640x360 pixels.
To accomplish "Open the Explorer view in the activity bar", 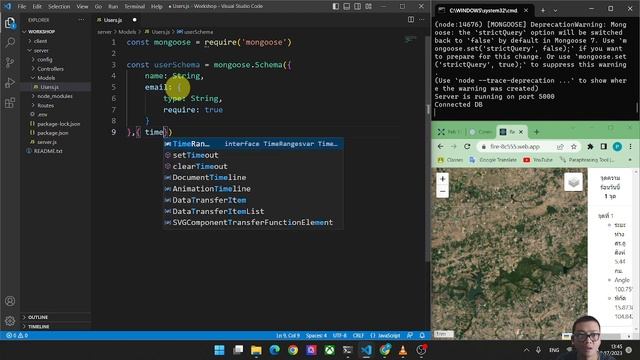I will point(10,23).
